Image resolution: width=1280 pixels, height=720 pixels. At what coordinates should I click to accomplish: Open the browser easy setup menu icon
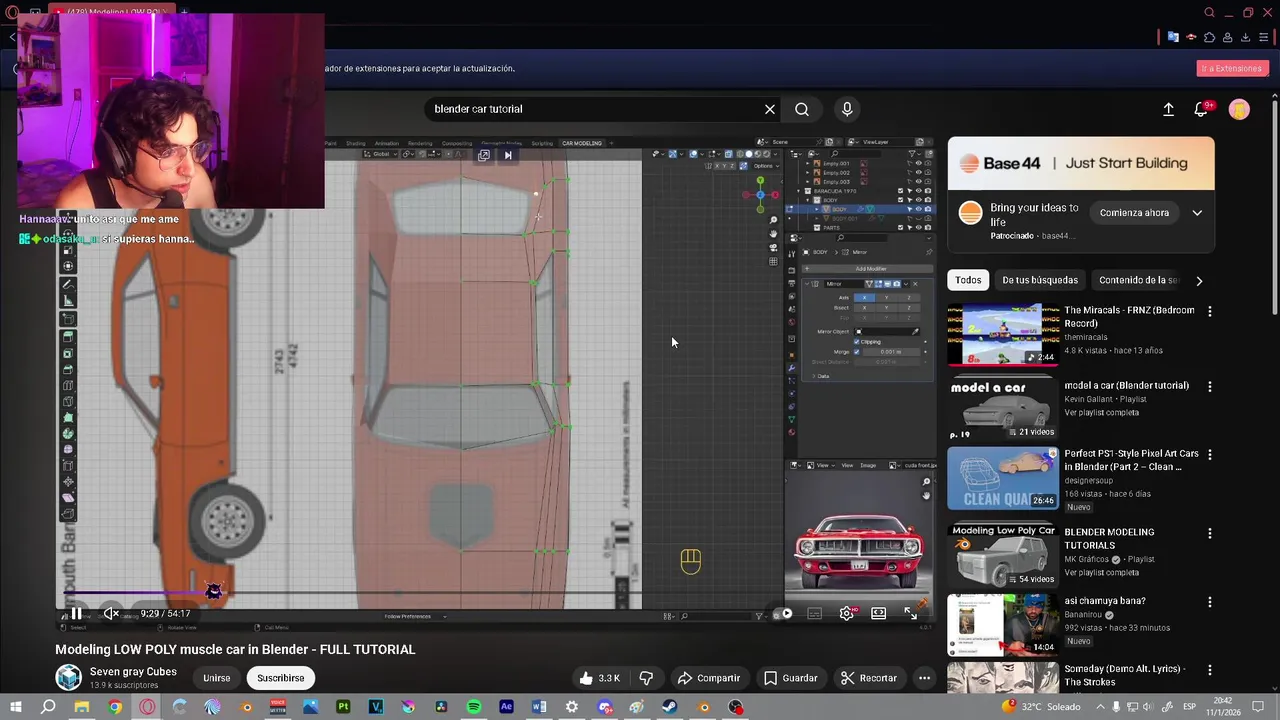coord(1264,38)
